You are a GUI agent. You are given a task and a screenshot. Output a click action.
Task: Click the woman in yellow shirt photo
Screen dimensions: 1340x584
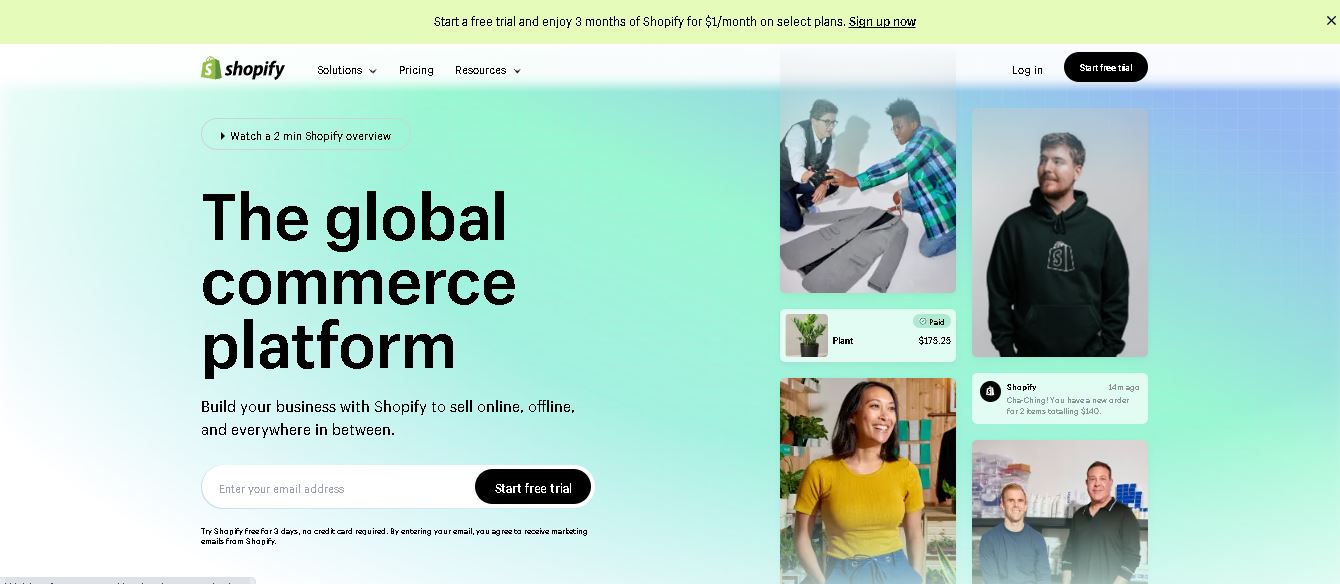868,480
